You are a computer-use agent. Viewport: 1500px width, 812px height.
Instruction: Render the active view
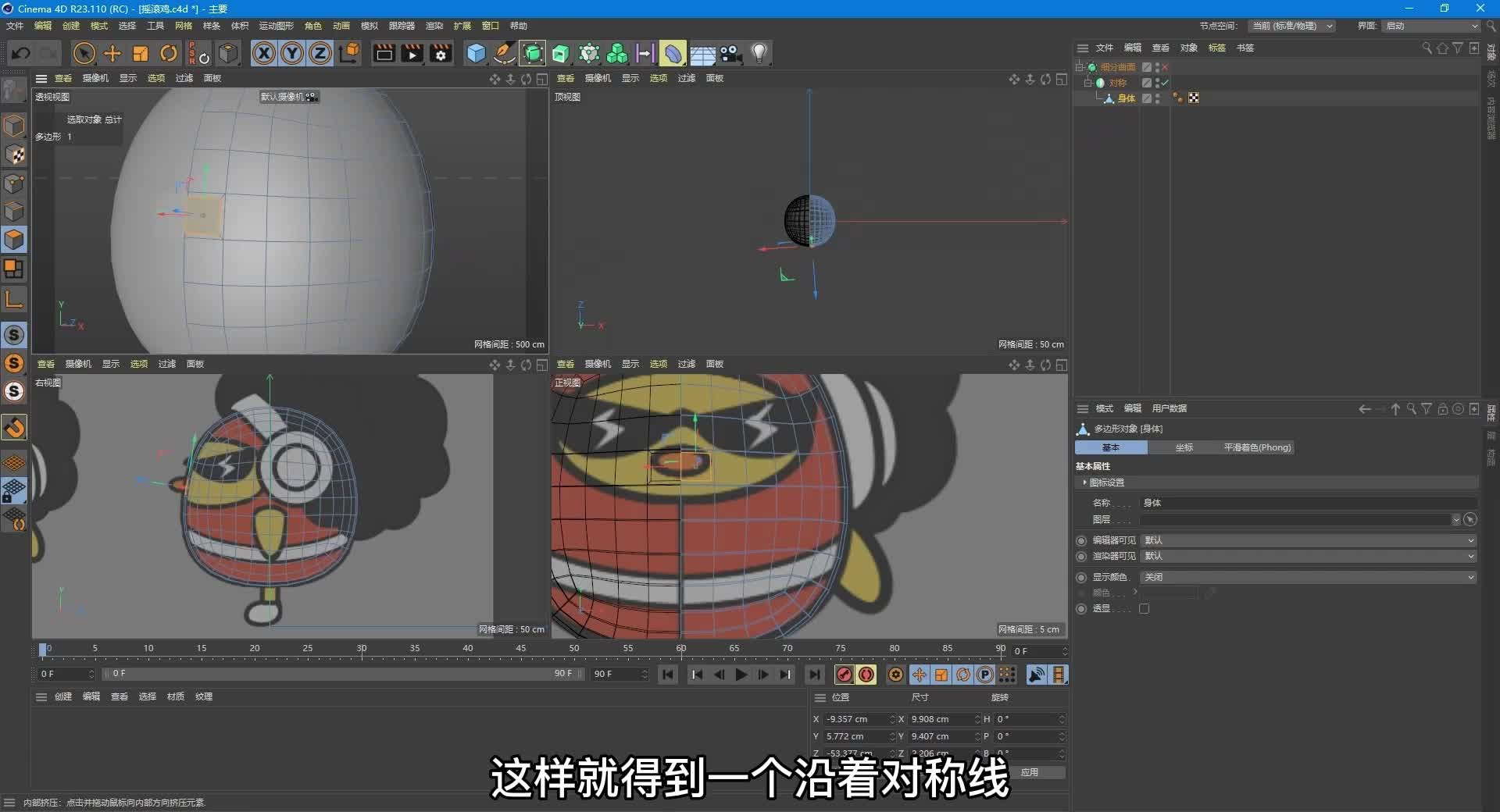pyautogui.click(x=384, y=53)
